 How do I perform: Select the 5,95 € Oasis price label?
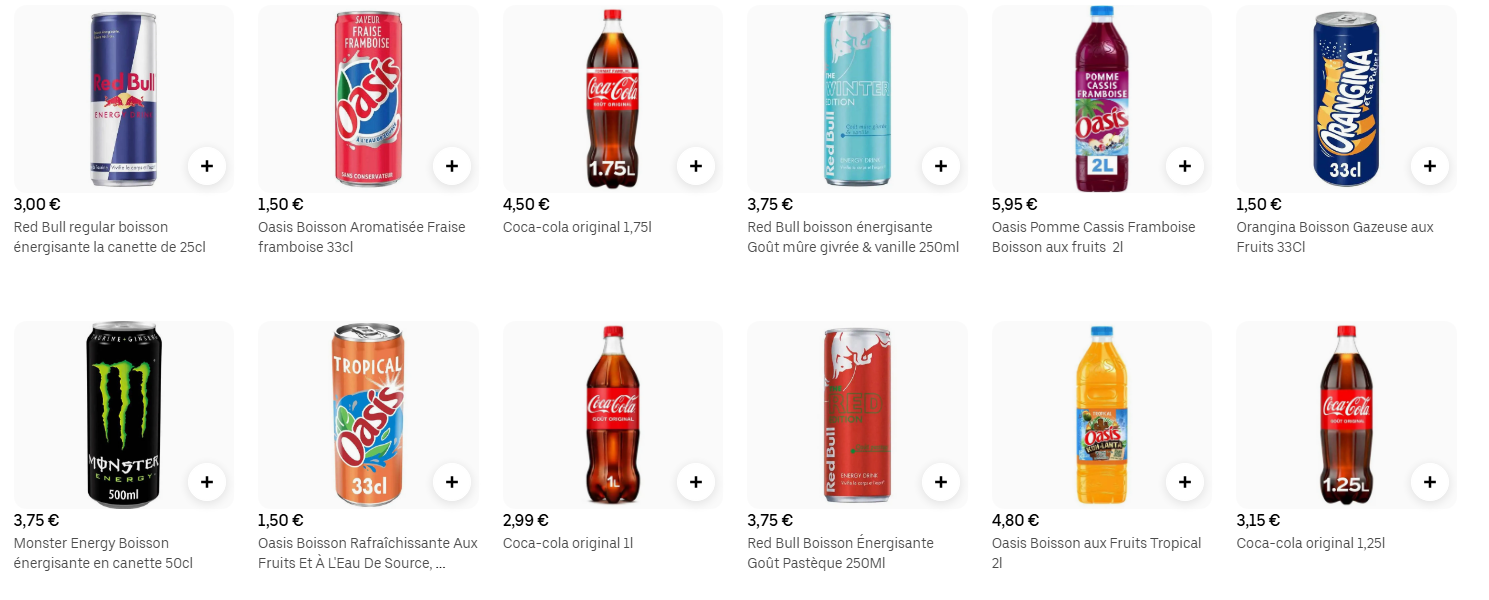[1015, 204]
